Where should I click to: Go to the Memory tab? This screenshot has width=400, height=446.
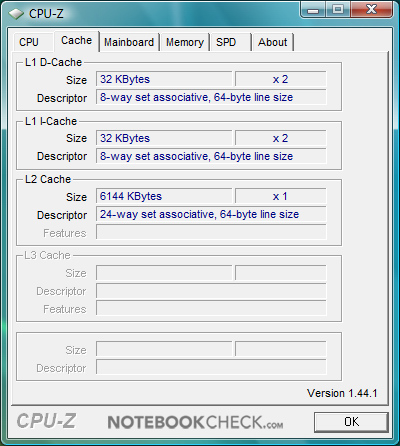pyautogui.click(x=185, y=42)
